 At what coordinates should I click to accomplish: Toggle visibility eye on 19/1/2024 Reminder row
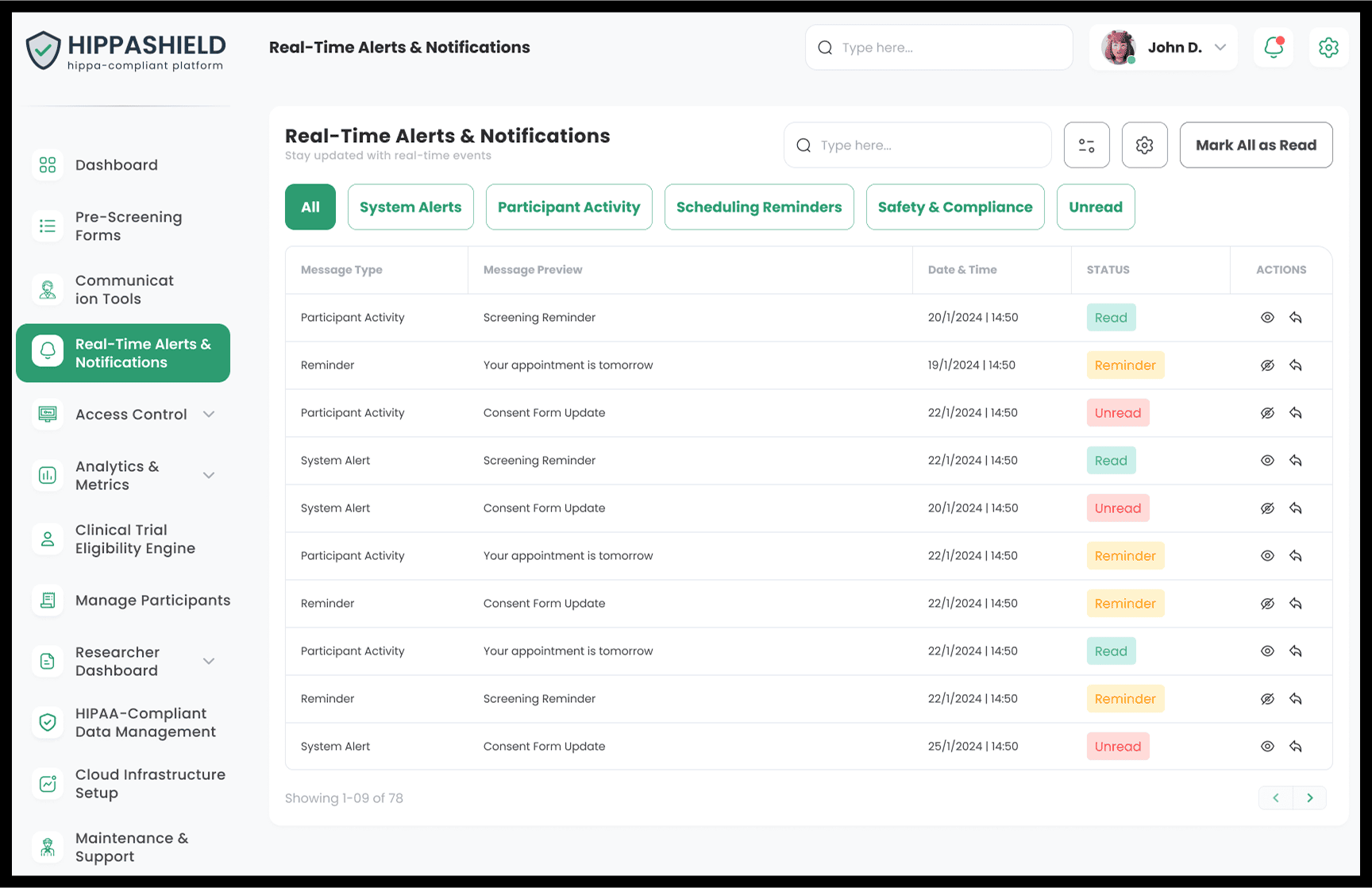[1267, 365]
